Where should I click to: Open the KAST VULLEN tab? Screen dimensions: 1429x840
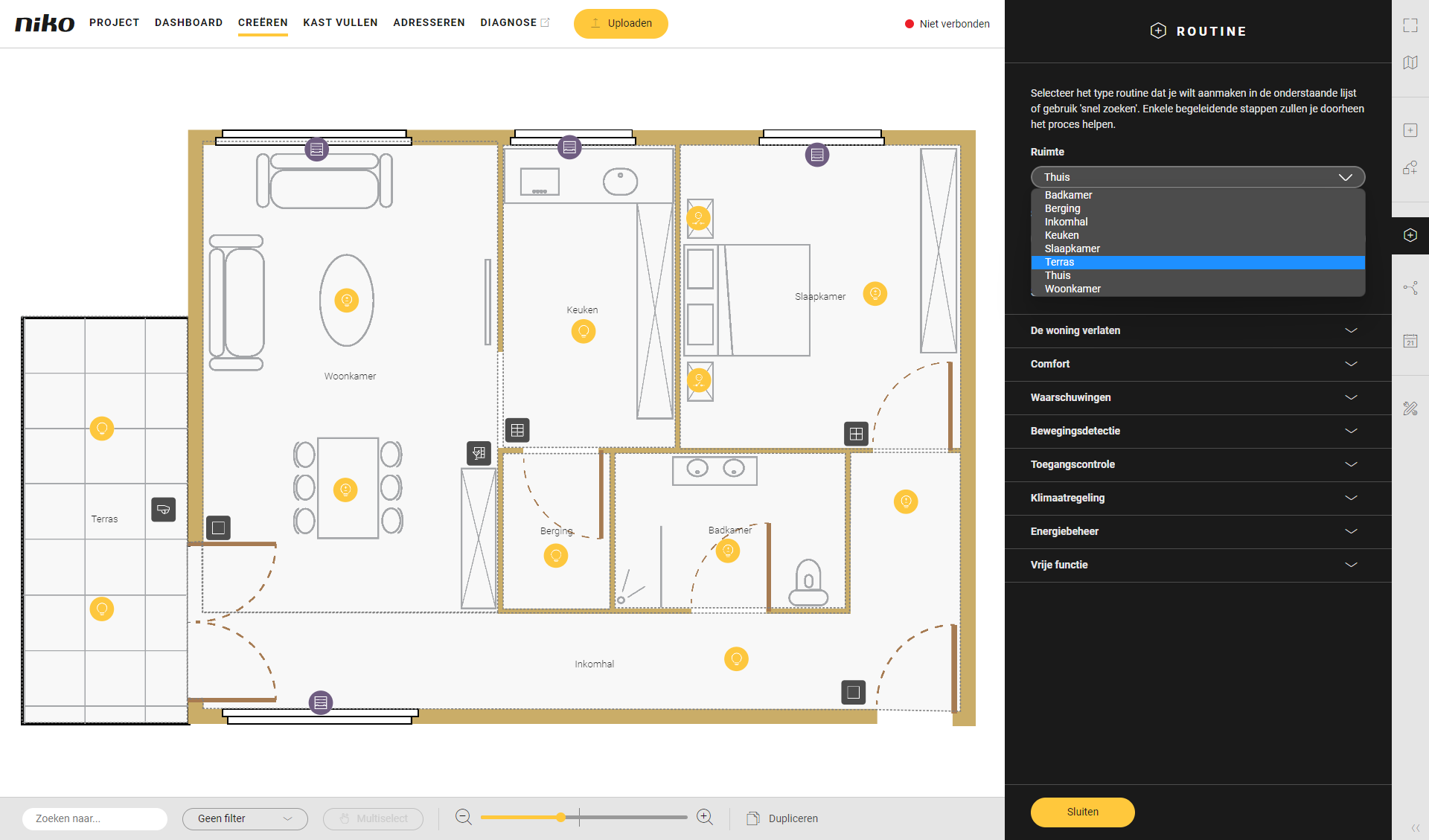[340, 22]
